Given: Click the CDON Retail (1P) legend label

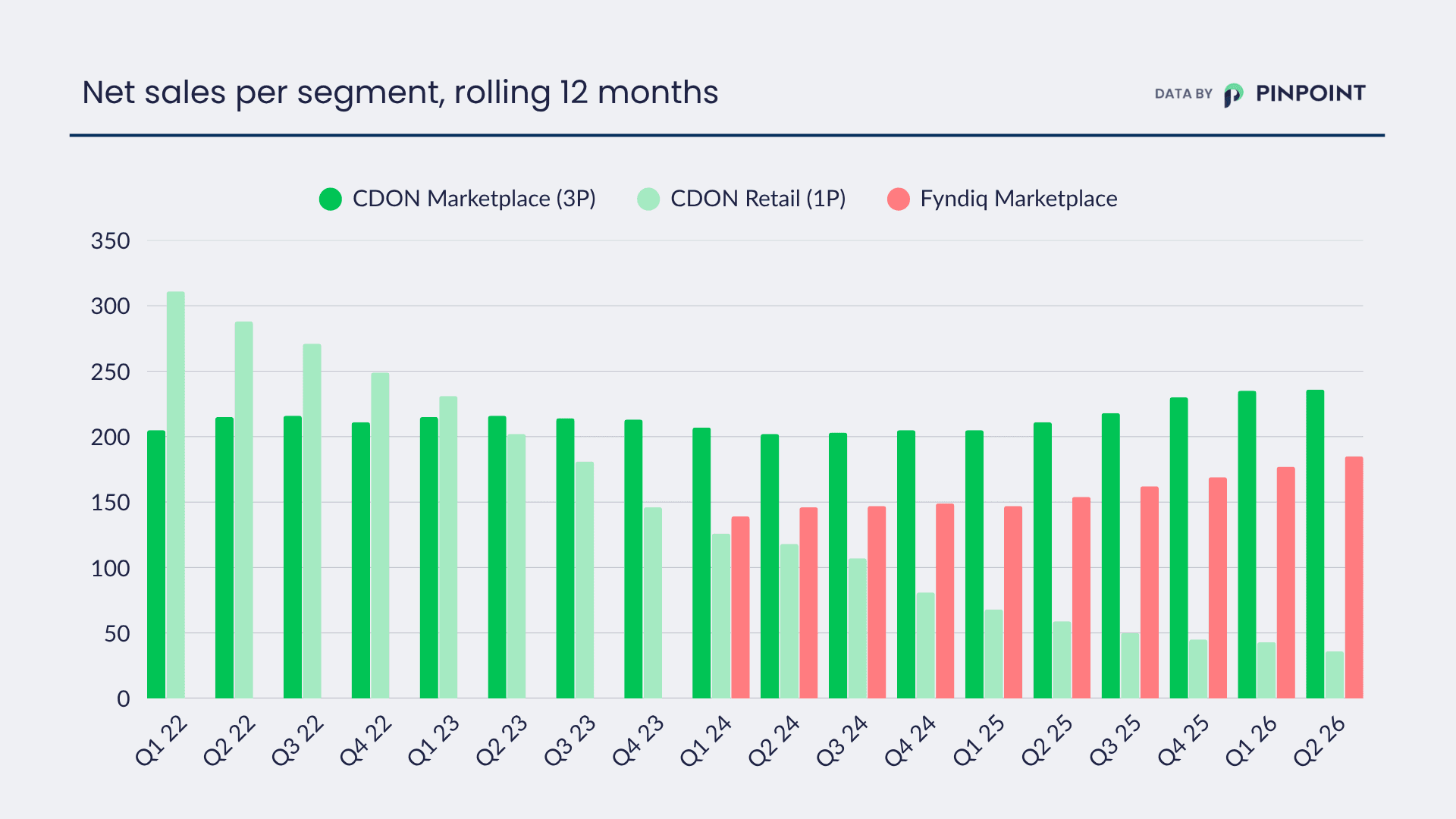Looking at the screenshot, I should coord(758,199).
